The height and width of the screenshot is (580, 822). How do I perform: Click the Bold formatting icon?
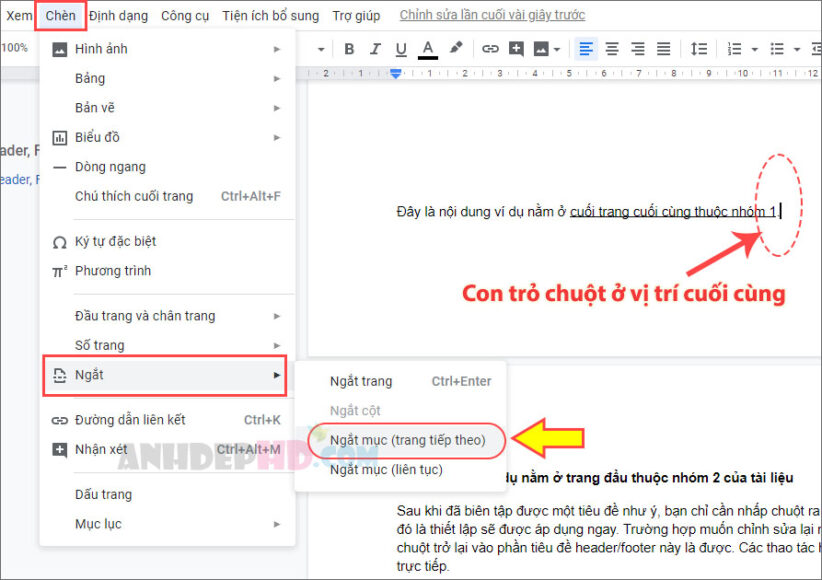point(349,49)
